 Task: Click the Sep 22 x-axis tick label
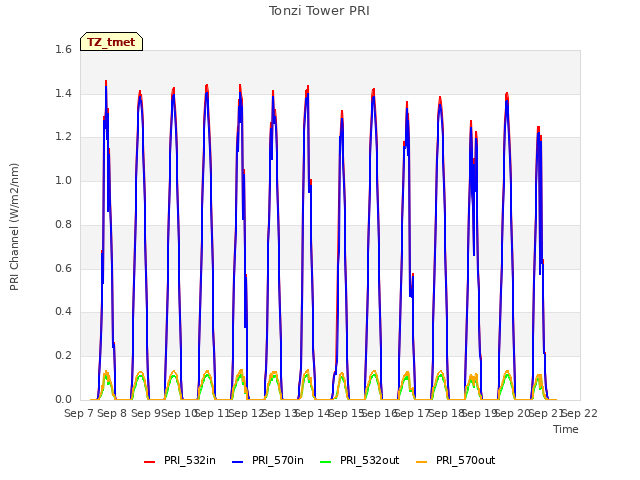pos(580,413)
